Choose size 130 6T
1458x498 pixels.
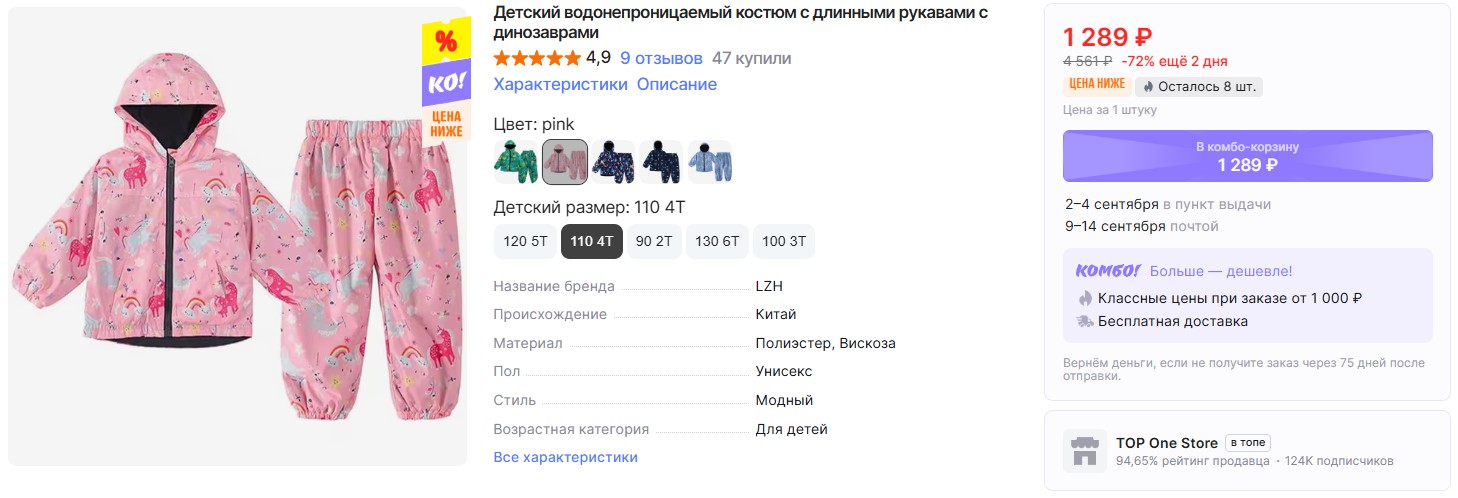(717, 242)
